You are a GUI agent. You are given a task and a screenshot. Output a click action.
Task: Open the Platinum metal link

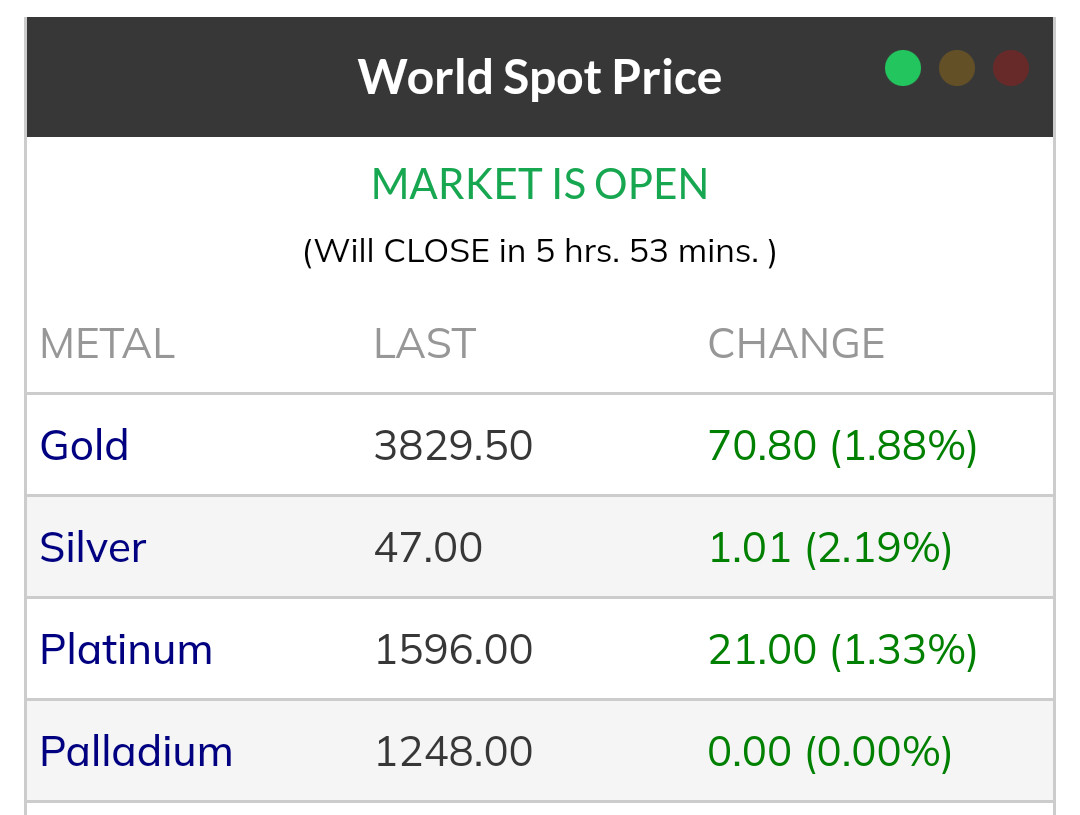tap(126, 650)
